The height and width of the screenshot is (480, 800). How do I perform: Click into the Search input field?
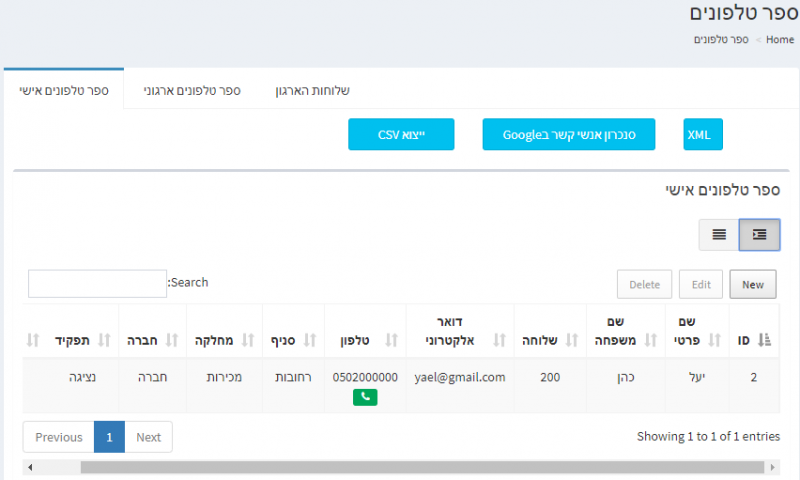tap(97, 283)
